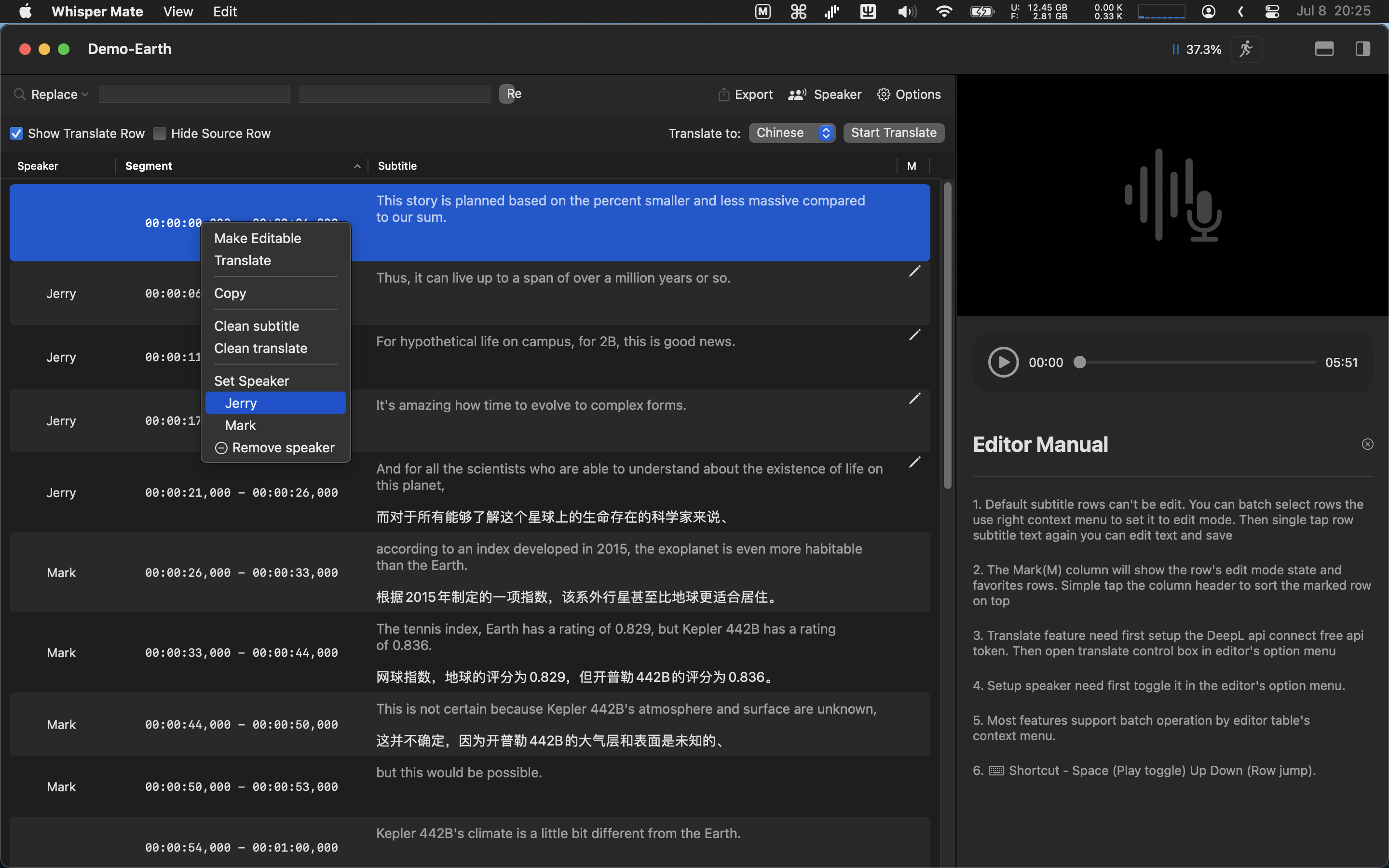Viewport: 1389px width, 868px height.
Task: Open the Speaker panel icon
Action: pos(797,94)
